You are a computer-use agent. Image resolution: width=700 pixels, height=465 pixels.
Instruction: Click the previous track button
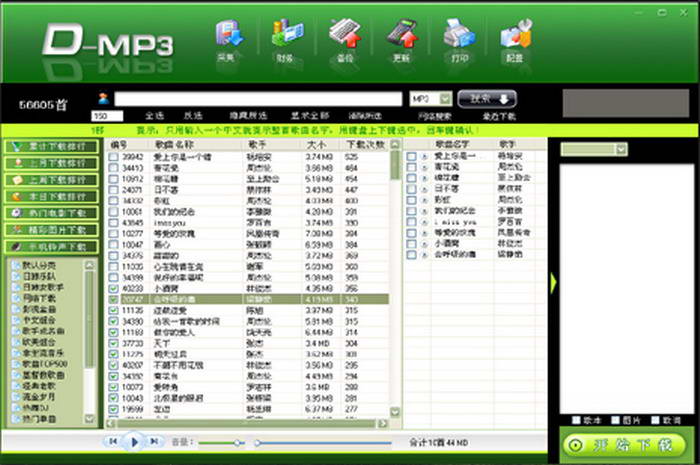pos(112,441)
